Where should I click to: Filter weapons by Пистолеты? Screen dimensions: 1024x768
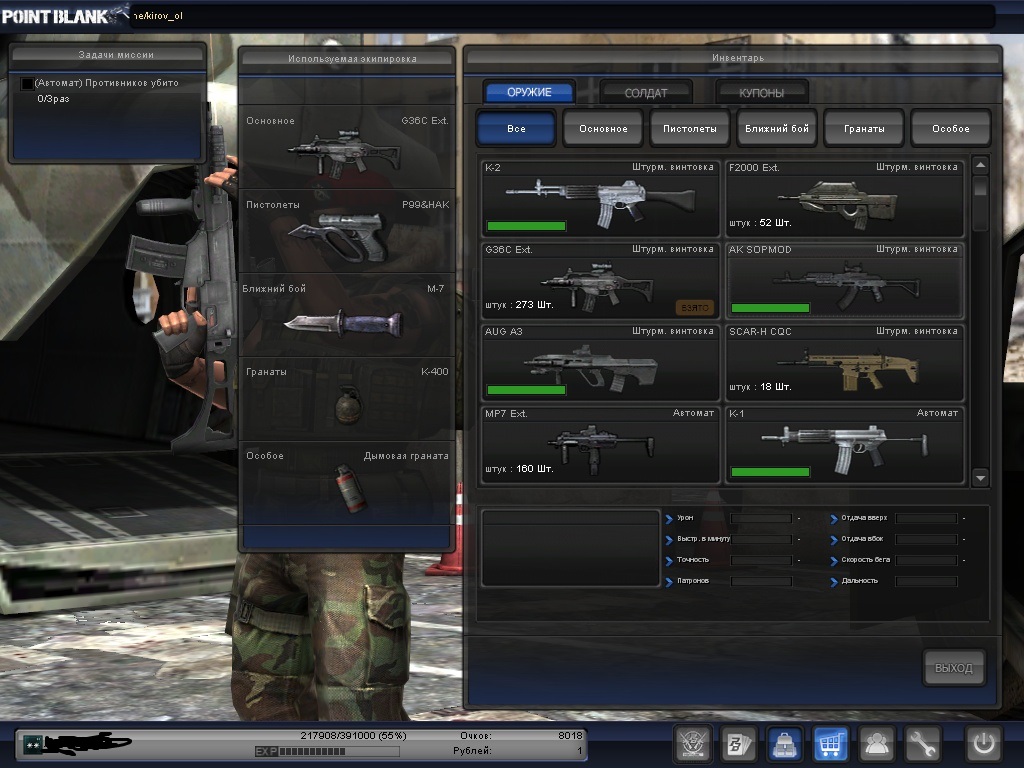[689, 129]
